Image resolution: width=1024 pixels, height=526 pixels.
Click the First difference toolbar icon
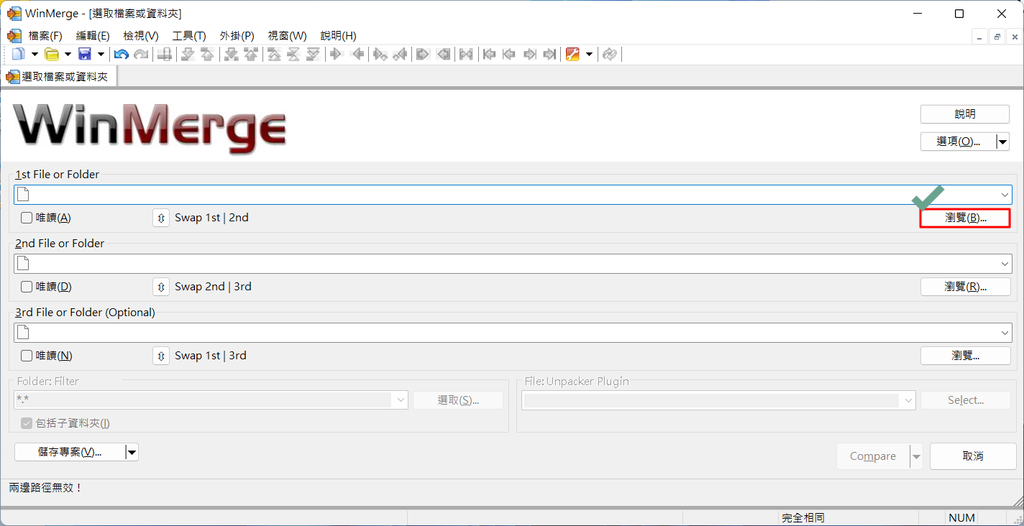coord(274,54)
